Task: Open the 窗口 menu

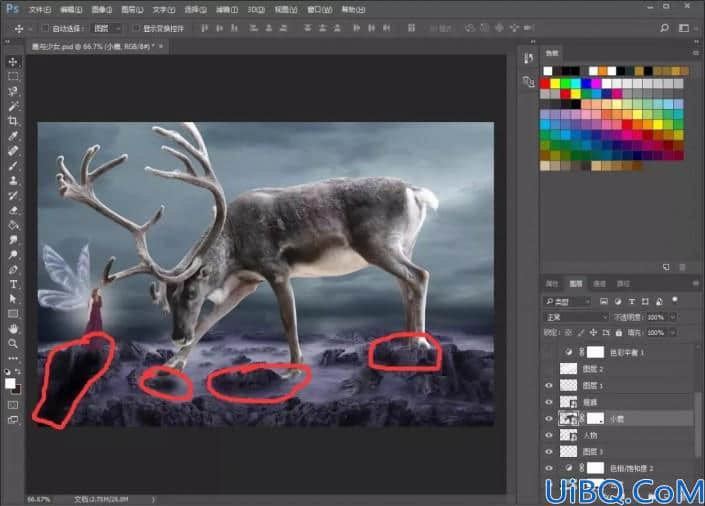Action: (x=320, y=9)
